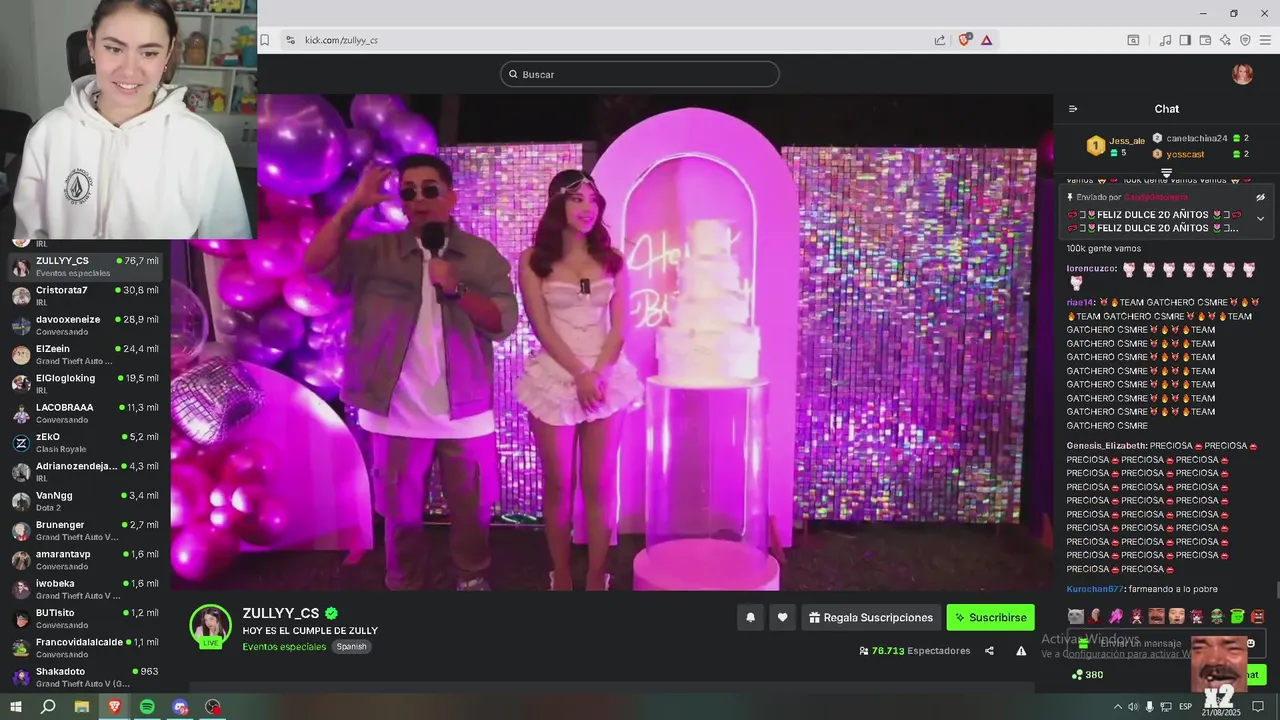Open the Eventos especiales category link

tap(284, 647)
